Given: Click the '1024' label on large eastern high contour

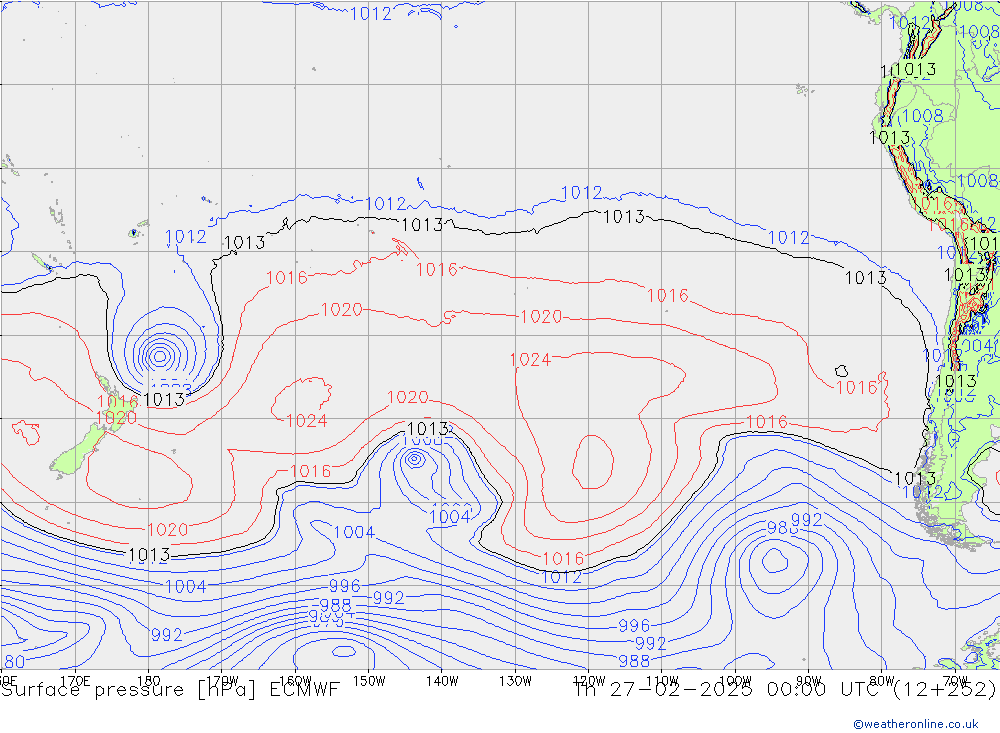Looking at the screenshot, I should (x=530, y=360).
